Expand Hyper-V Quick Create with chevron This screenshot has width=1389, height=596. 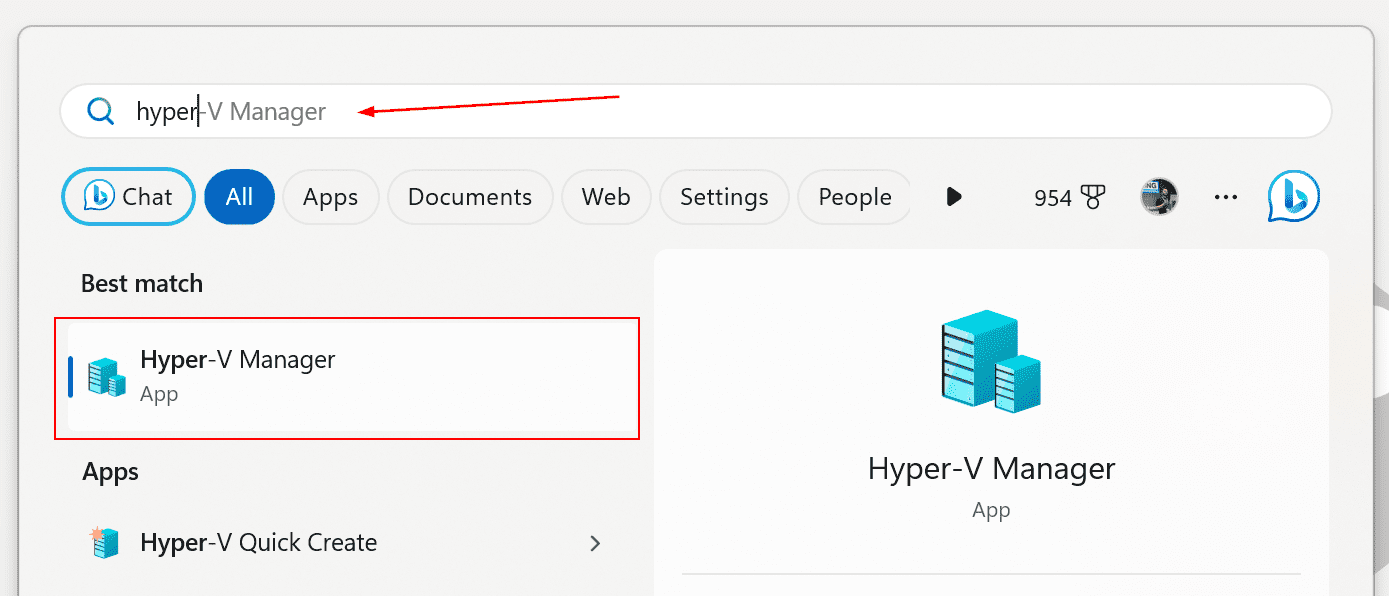tap(595, 543)
